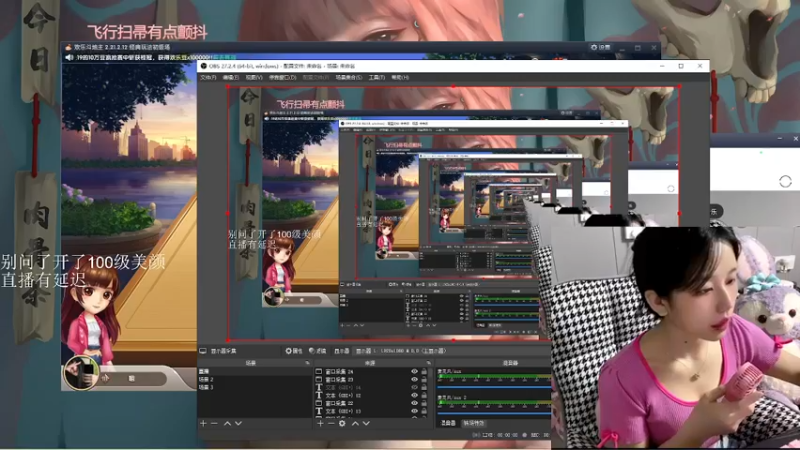Adjust 麦克风/Aux volume slider
The width and height of the screenshot is (800, 450).
tap(494, 388)
